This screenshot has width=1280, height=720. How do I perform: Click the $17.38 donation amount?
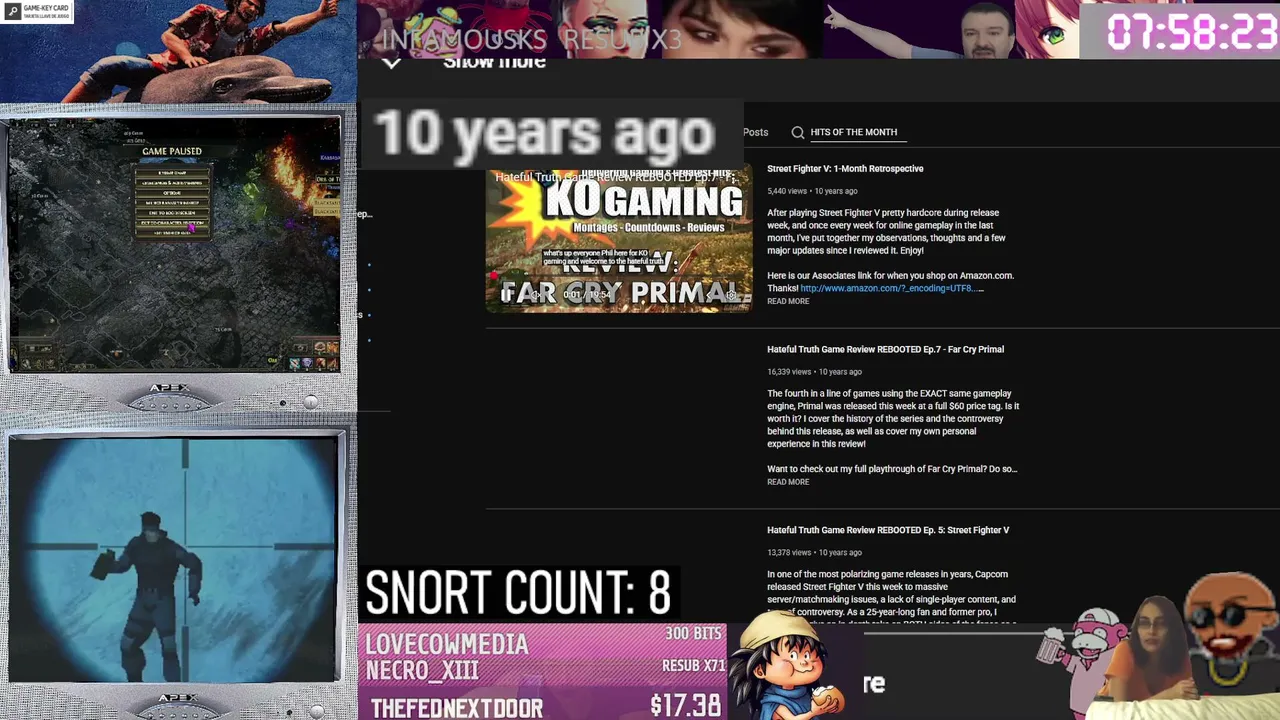point(685,706)
